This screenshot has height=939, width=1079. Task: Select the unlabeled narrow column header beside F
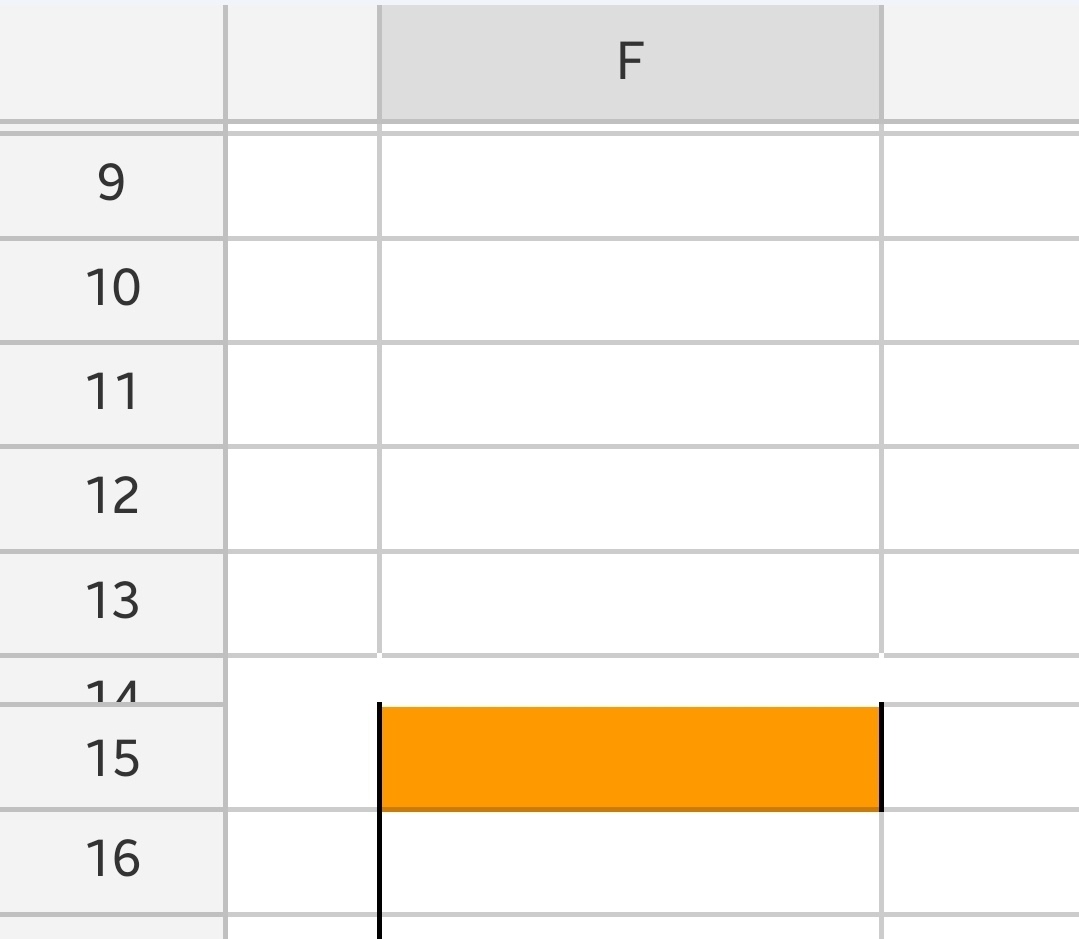302,63
